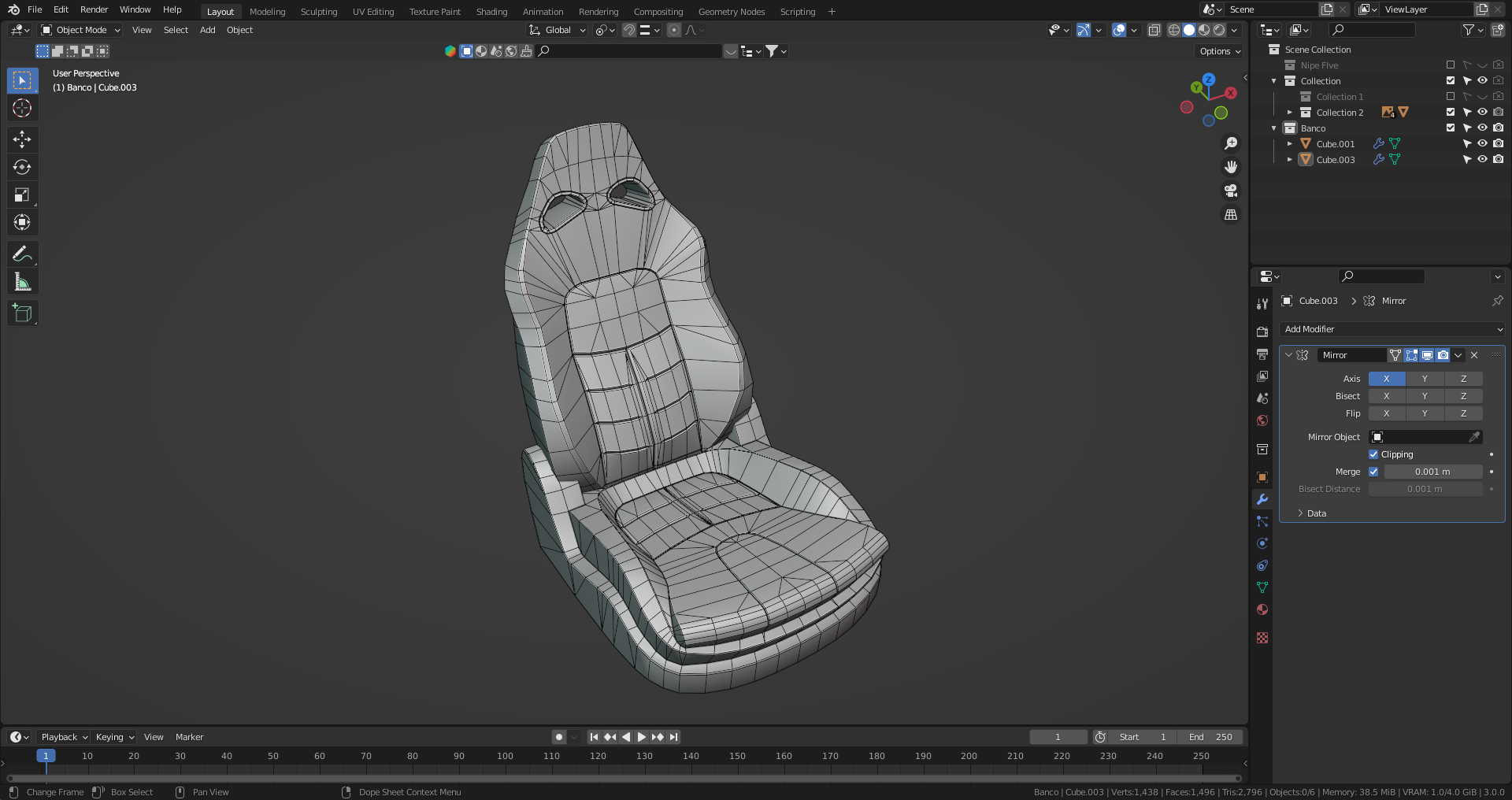Select the Measure tool
Screen dimensions: 1512x800
(22, 282)
